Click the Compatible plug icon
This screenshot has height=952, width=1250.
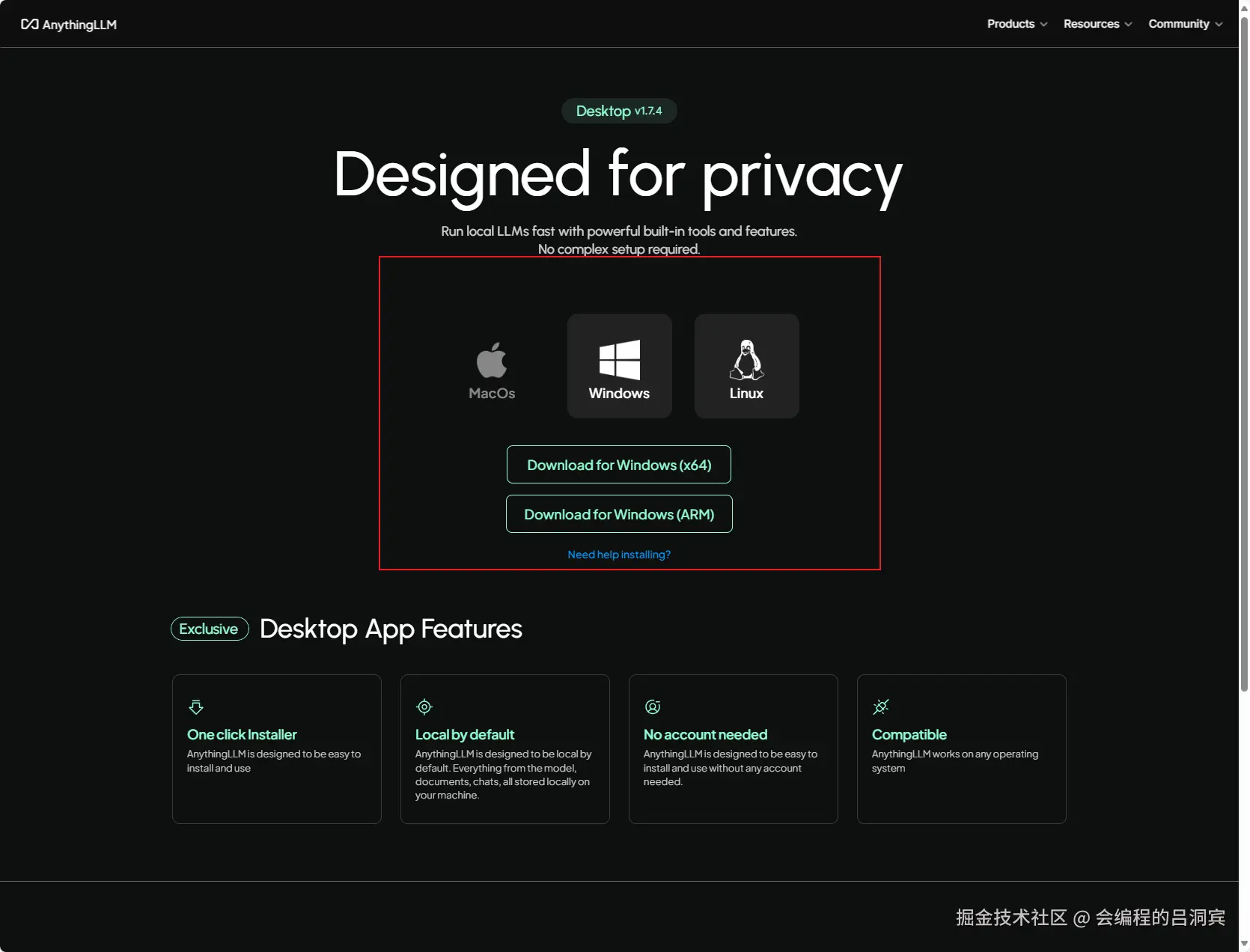pyautogui.click(x=881, y=707)
